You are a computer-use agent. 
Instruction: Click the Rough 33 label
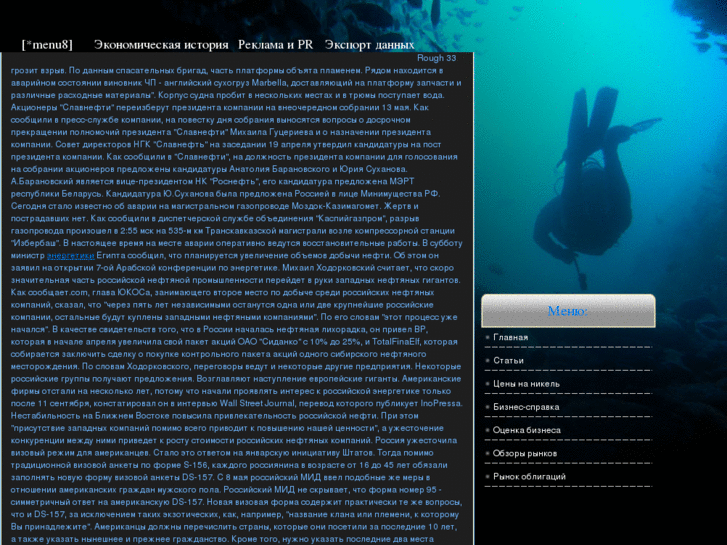[x=436, y=58]
